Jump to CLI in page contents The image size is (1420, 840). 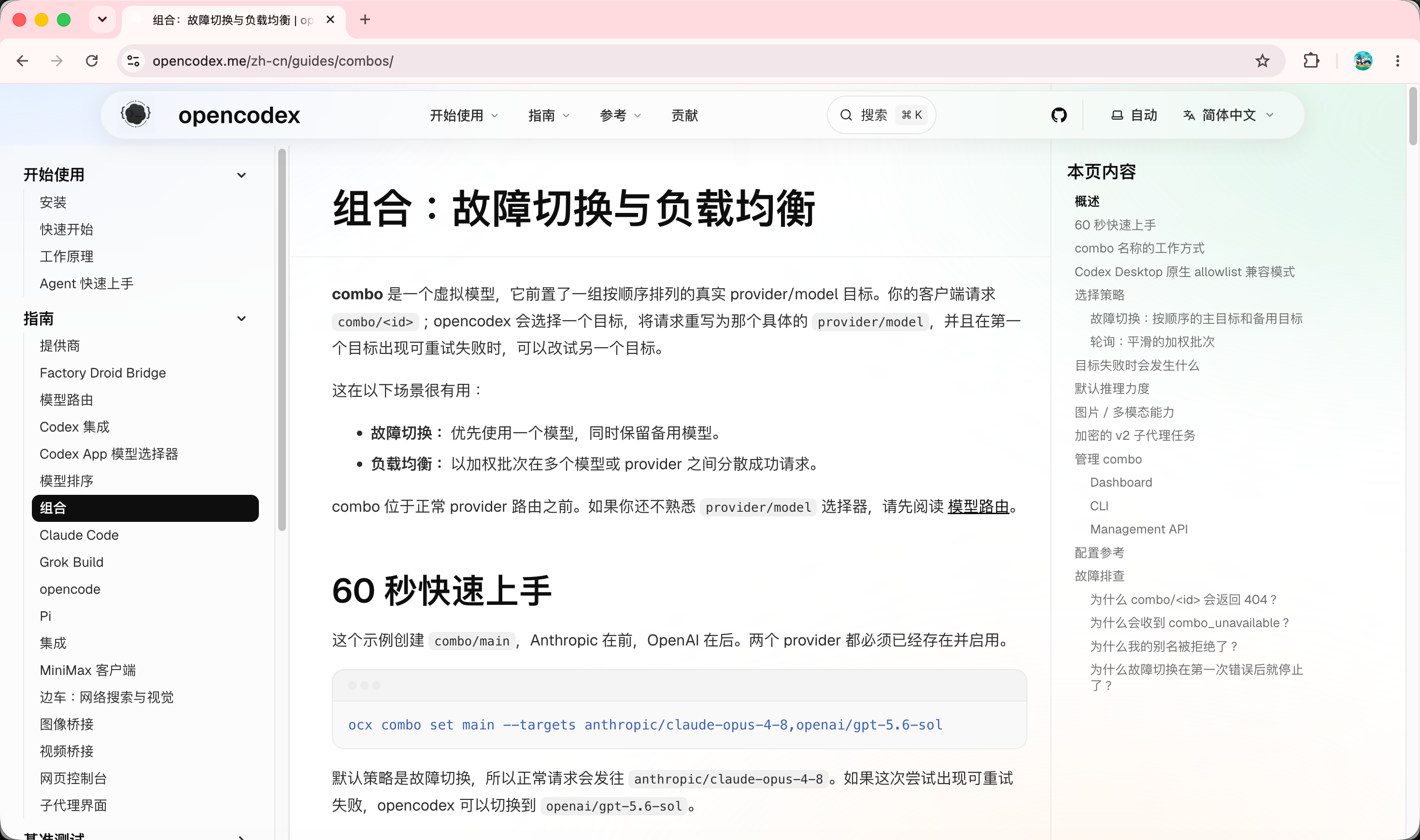click(x=1099, y=506)
